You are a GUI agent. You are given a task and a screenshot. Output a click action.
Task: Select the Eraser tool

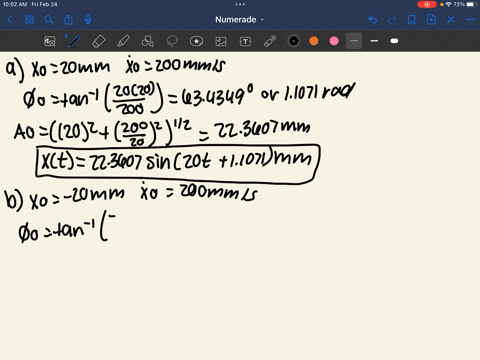(98, 41)
